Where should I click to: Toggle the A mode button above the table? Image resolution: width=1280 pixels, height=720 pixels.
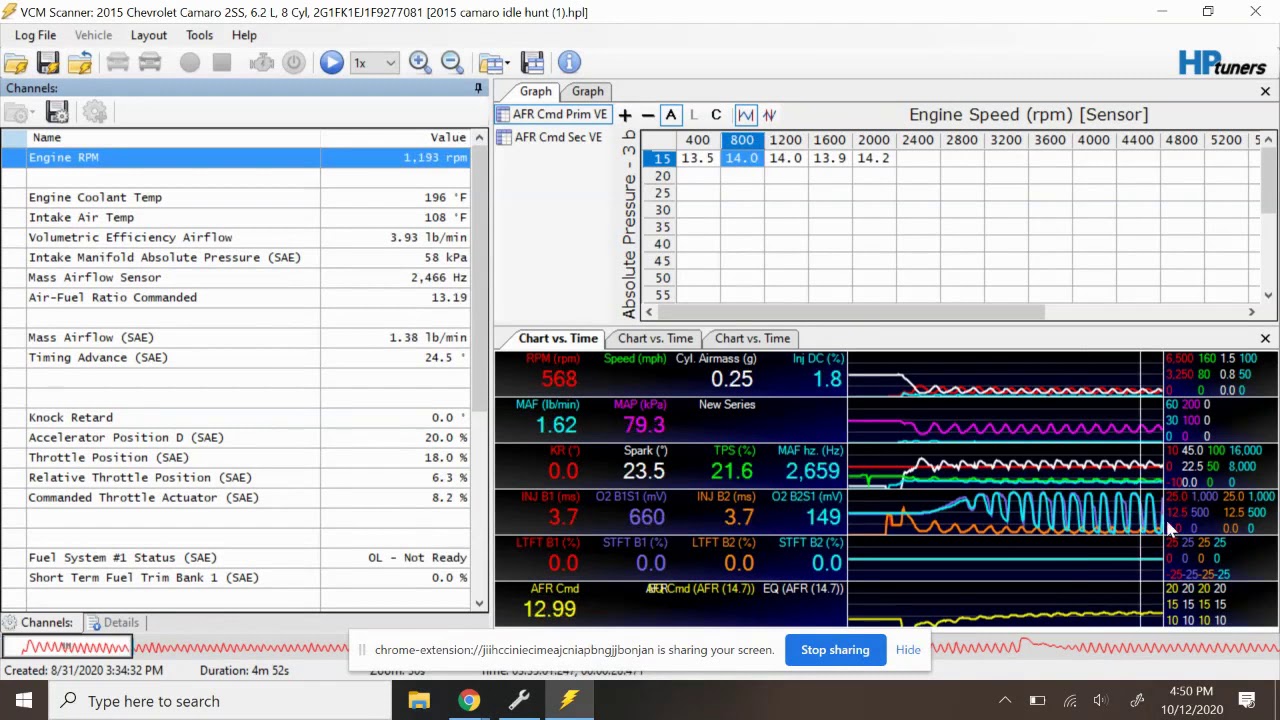671,115
